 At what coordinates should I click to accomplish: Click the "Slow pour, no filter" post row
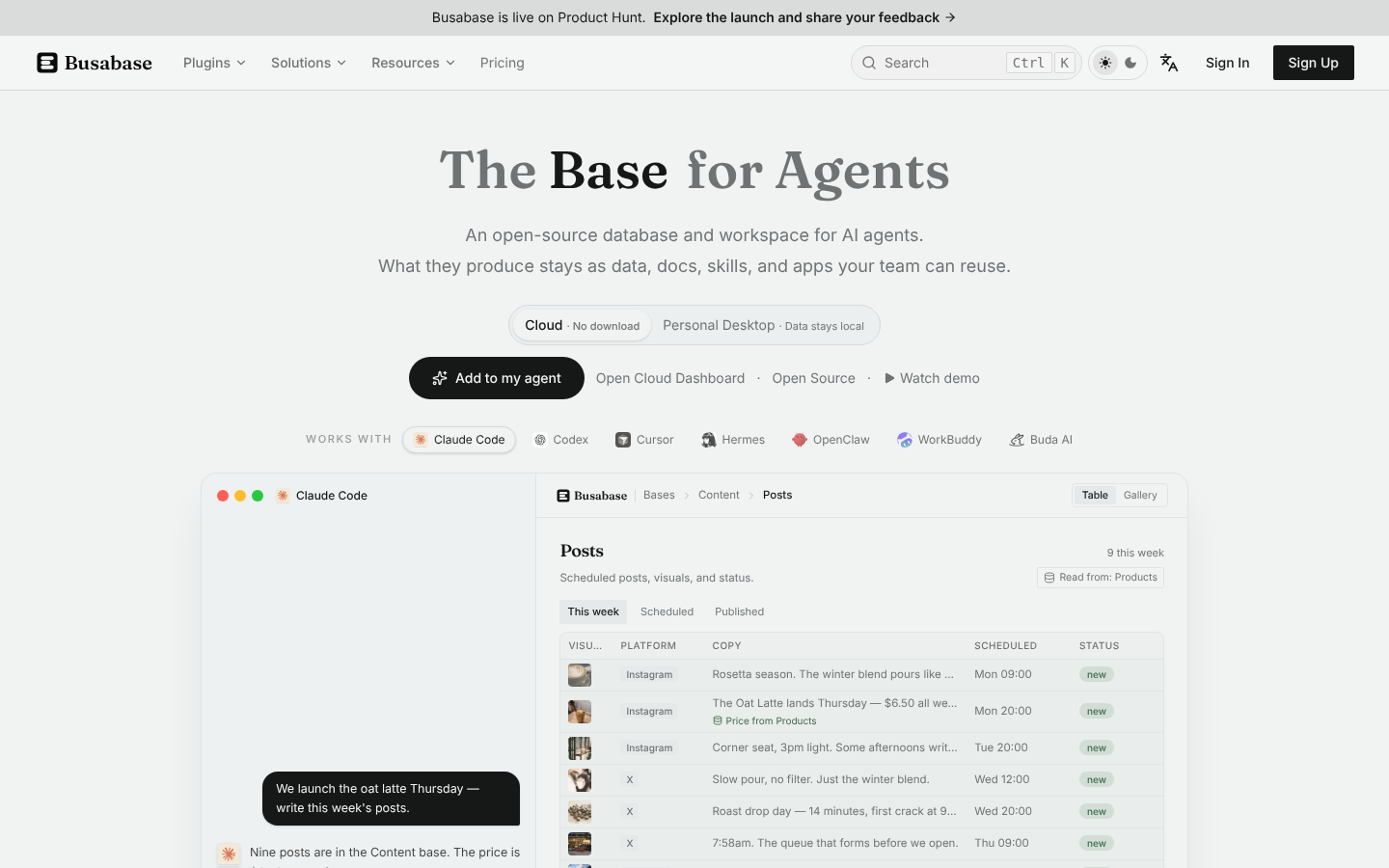pos(861,780)
